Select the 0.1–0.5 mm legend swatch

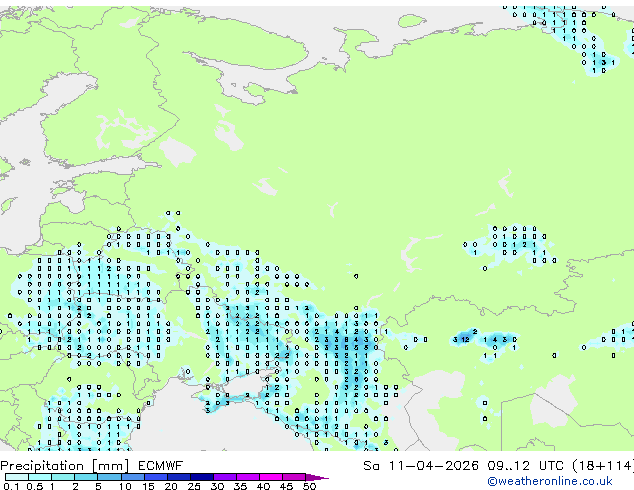[17, 477]
